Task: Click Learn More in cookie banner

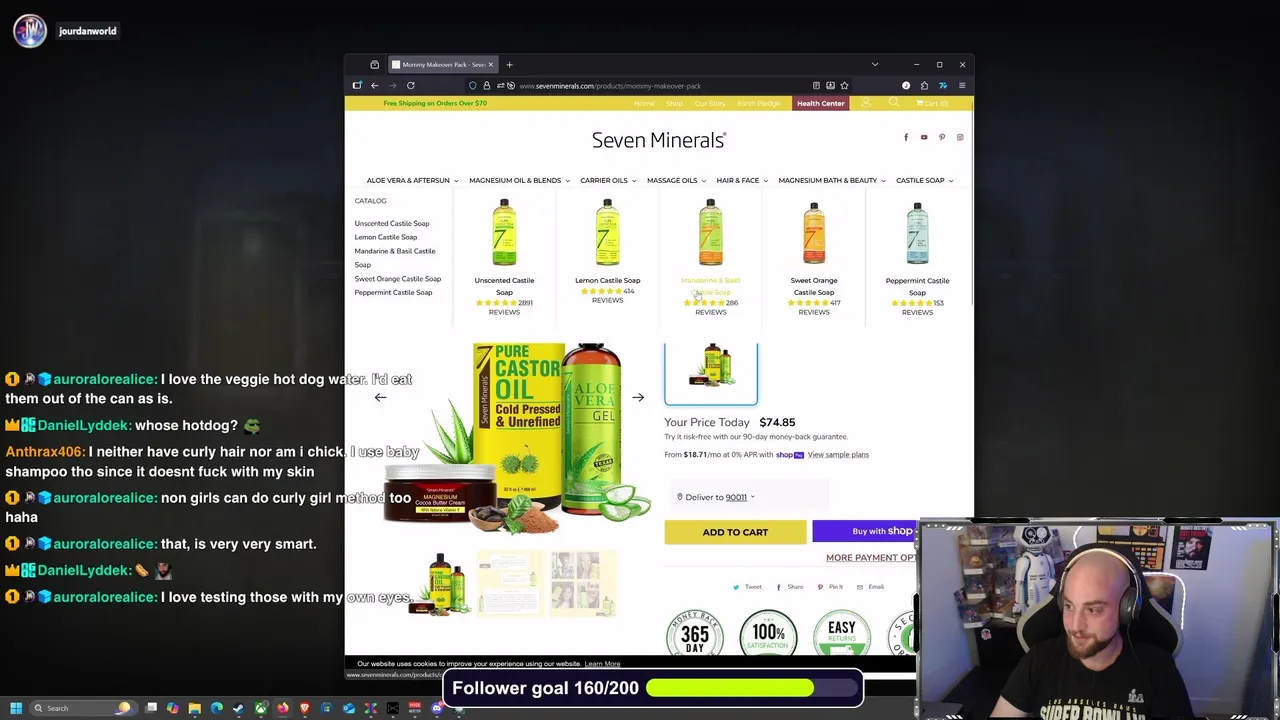Action: point(602,664)
